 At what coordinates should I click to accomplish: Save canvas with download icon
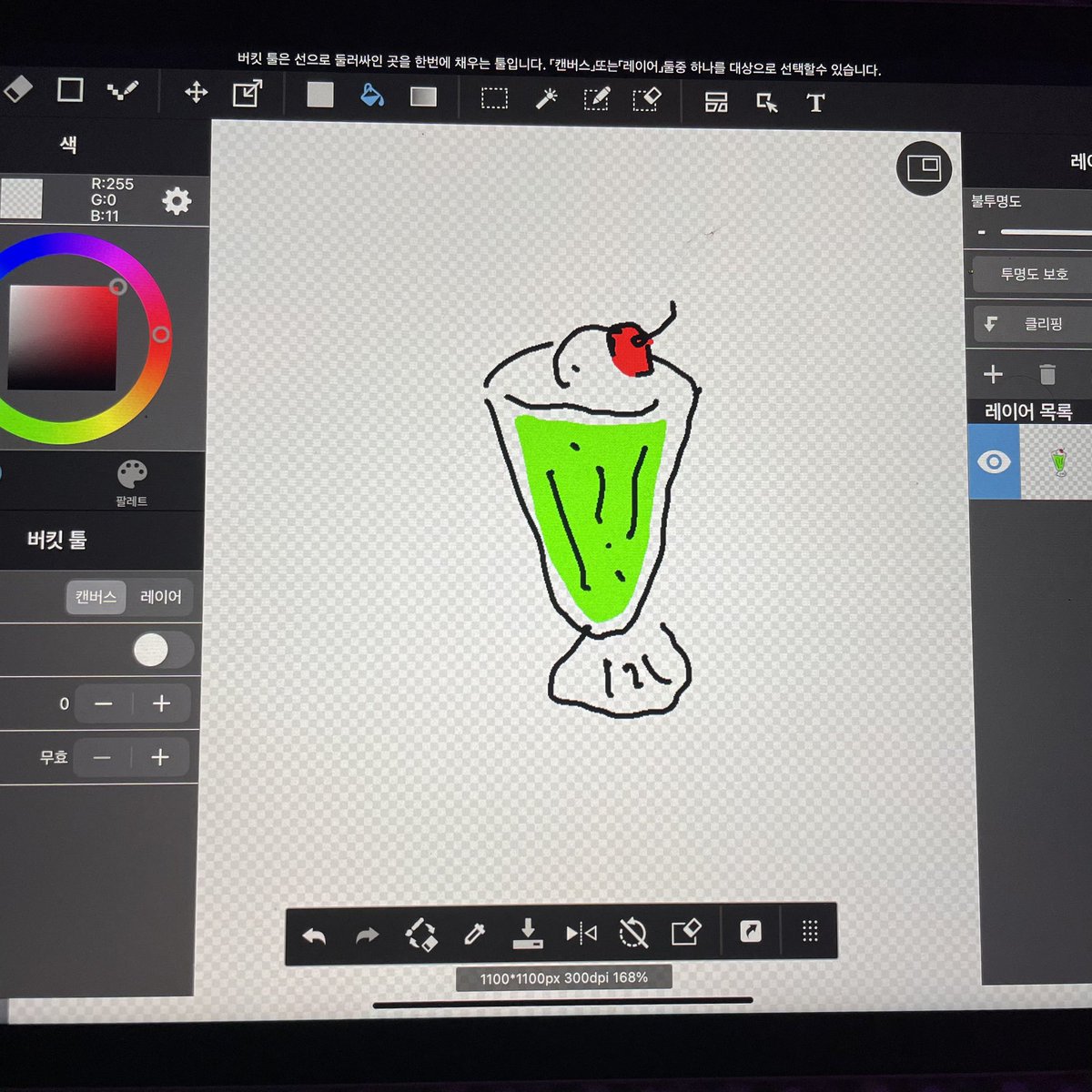click(527, 933)
